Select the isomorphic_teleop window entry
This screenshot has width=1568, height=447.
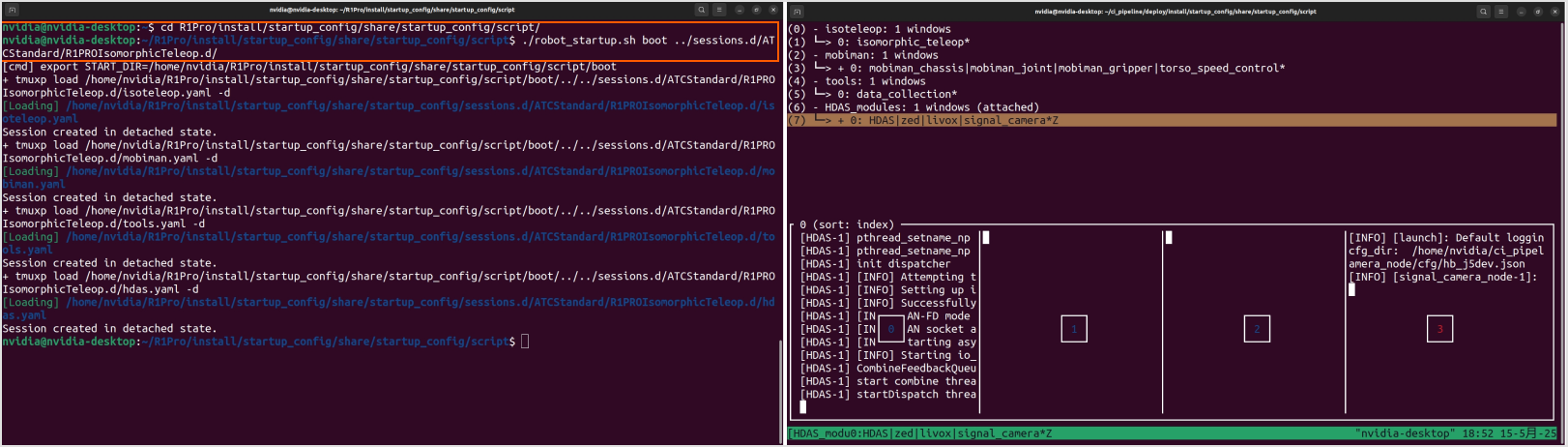pos(899,43)
